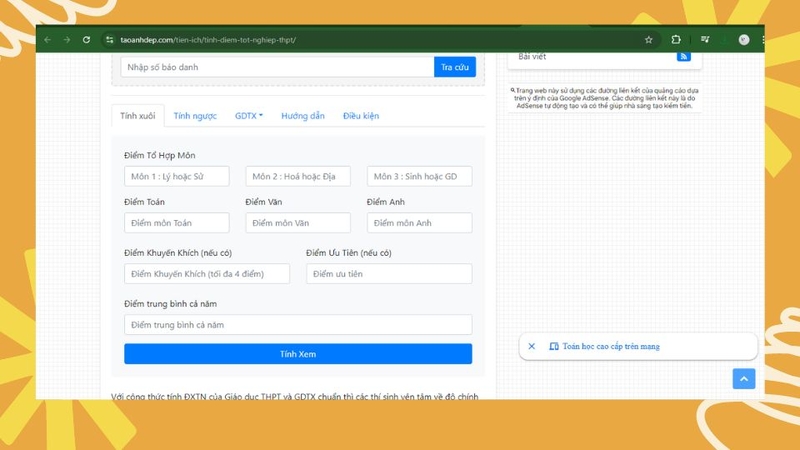800x450 pixels.
Task: Open the Hướng dẫn tab
Action: 303,116
